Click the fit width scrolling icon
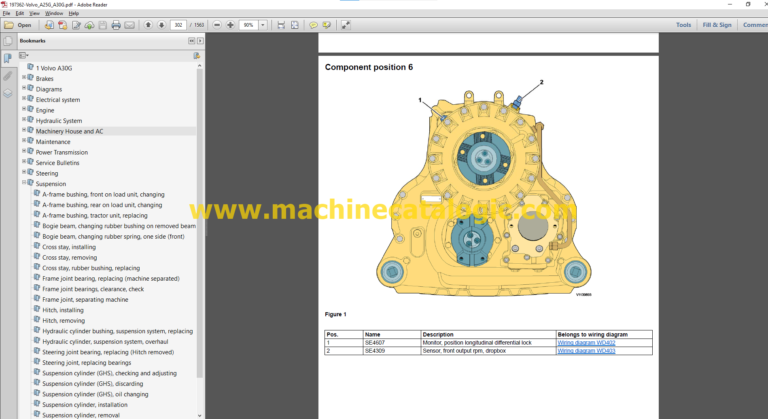Viewport: 768px width, 419px height. coord(281,25)
